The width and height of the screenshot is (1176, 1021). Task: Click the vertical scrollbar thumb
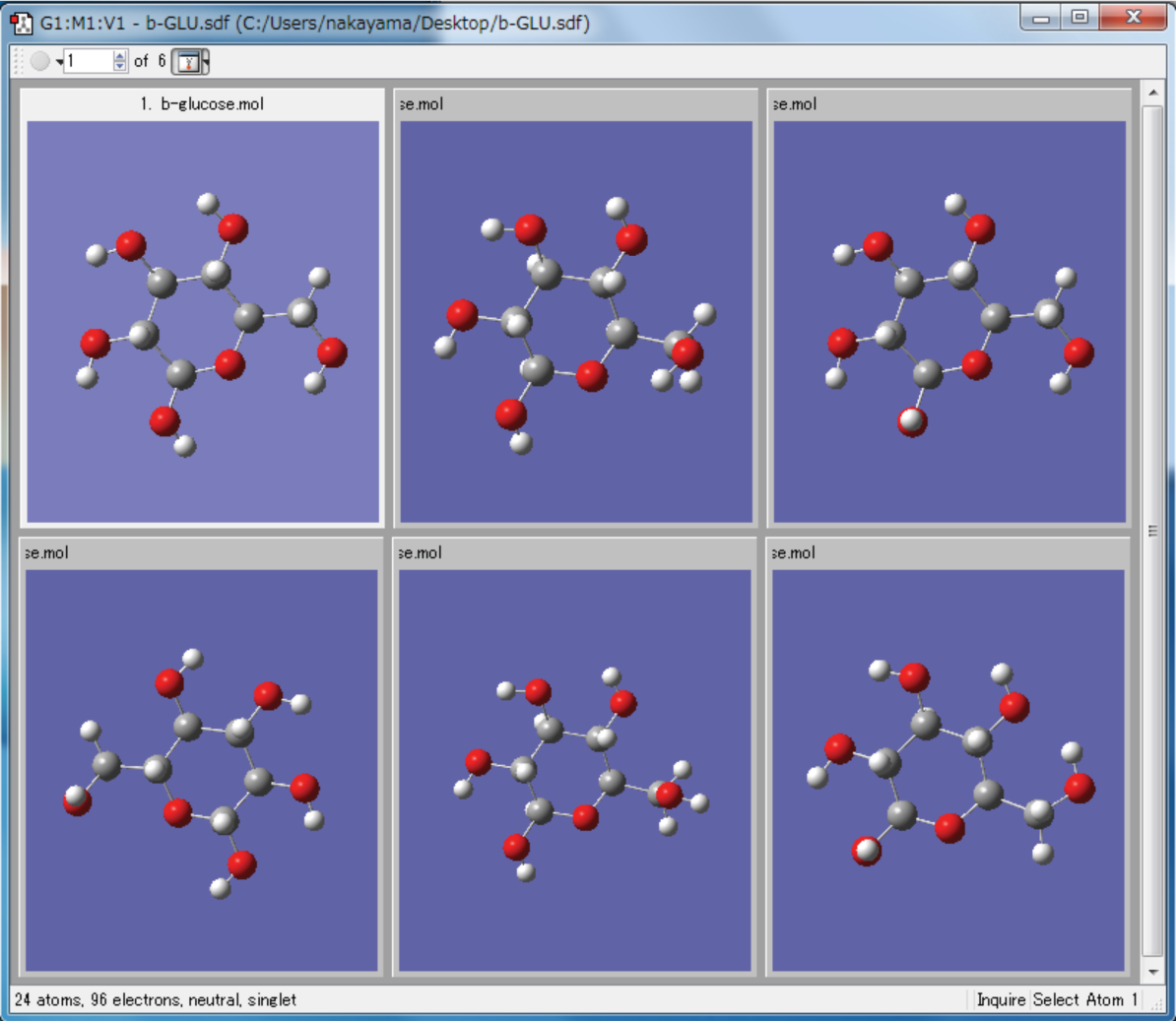[x=1152, y=530]
